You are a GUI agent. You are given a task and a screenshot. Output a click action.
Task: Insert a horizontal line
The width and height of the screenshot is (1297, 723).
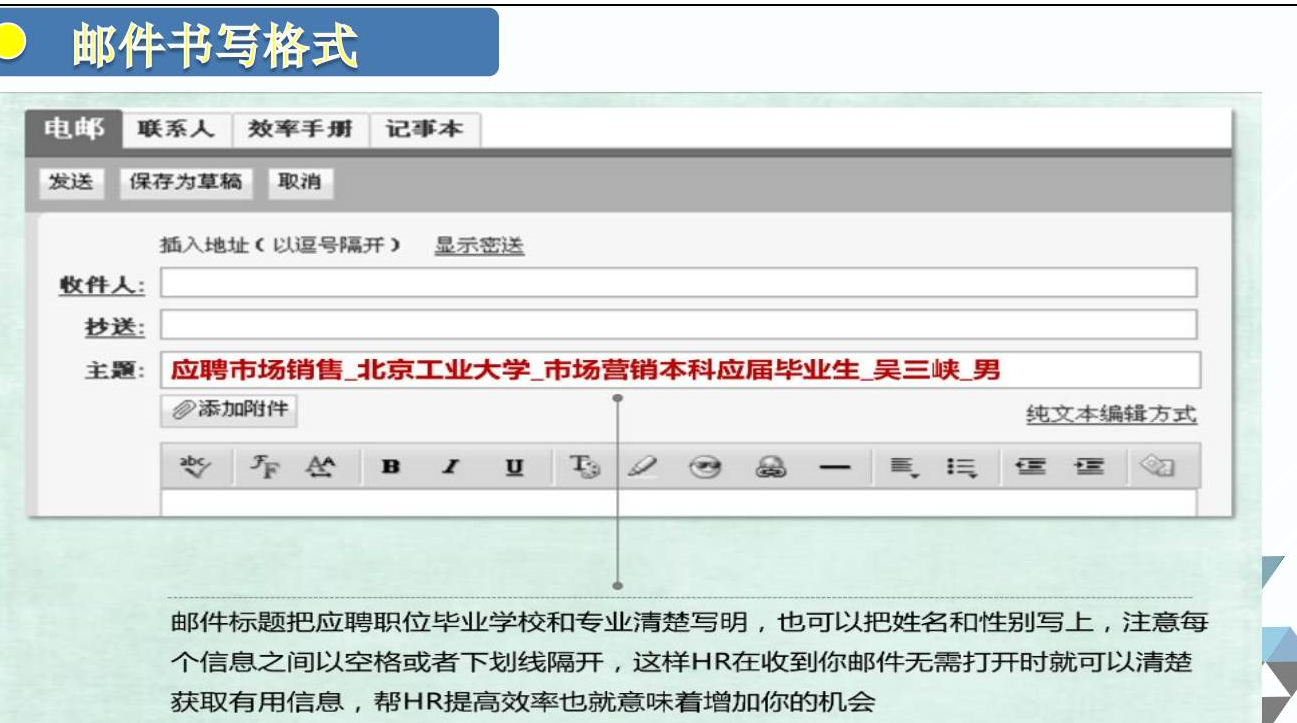(x=834, y=467)
